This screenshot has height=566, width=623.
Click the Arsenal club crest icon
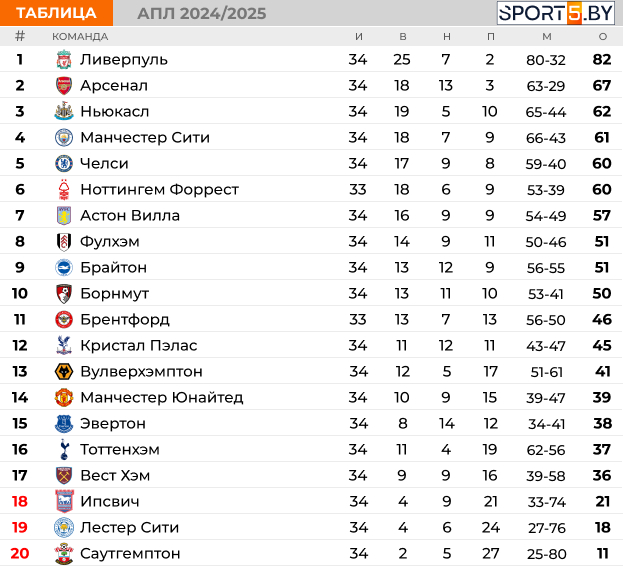tap(64, 86)
